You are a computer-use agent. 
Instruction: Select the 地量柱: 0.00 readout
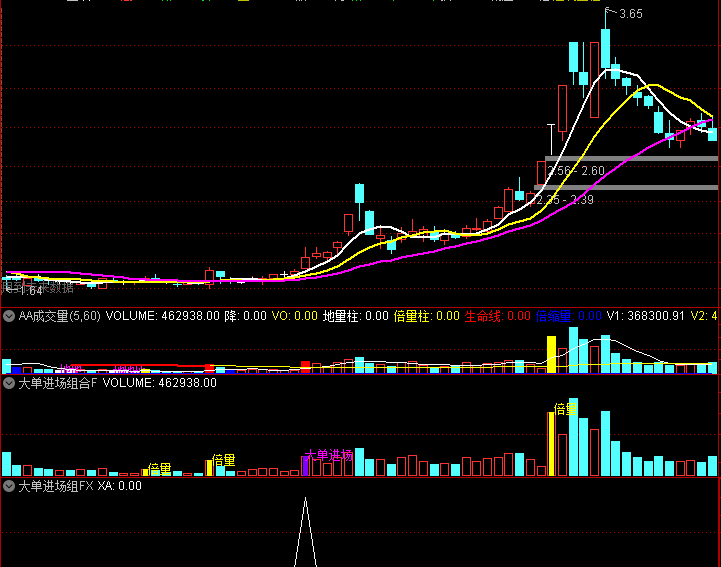click(356, 316)
